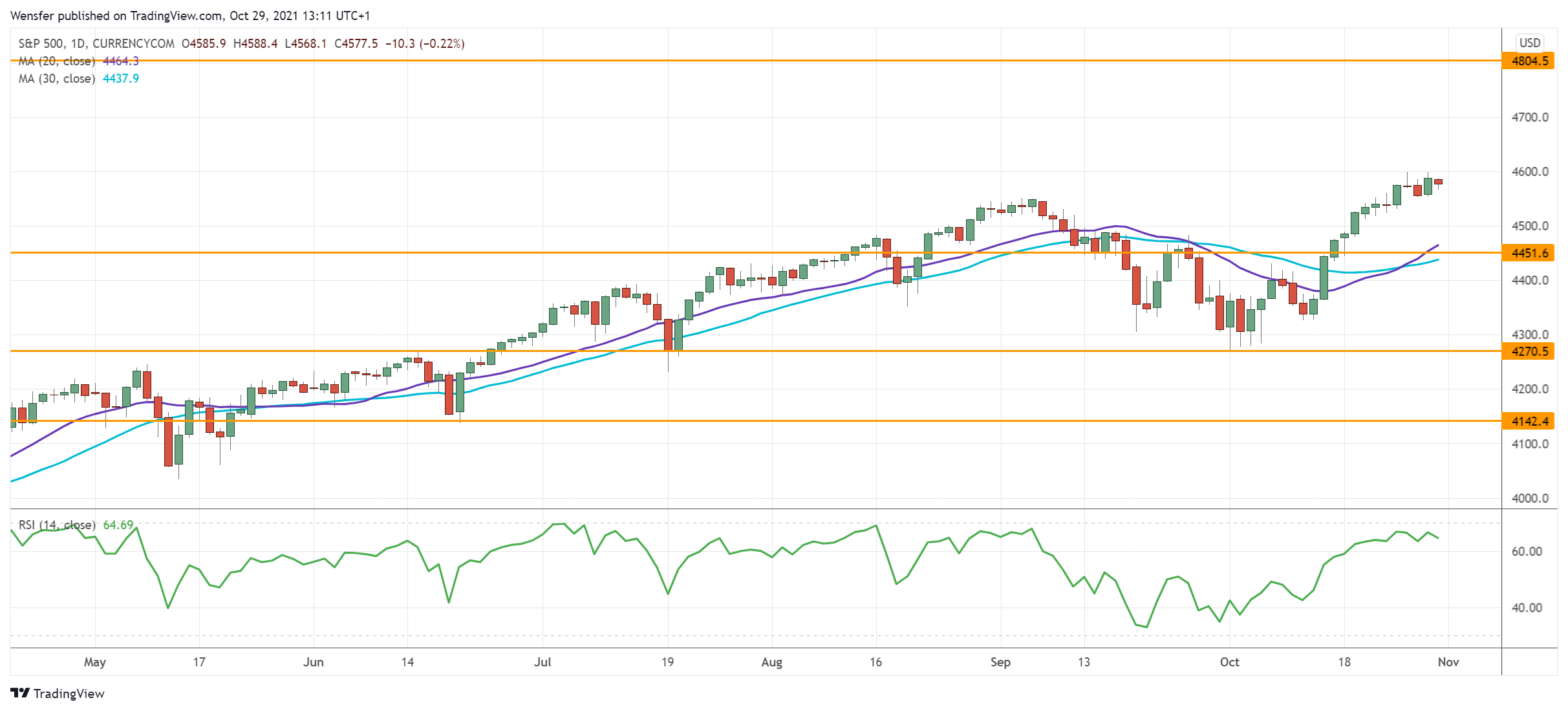Click the Jul label on time axis
The width and height of the screenshot is (1568, 711).
point(542,662)
